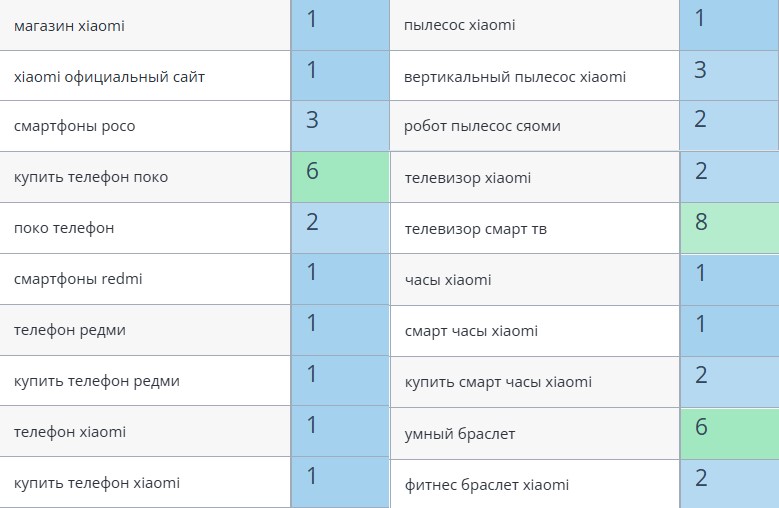Click the "поко телефон" keyword text
779x508 pixels.
[x=64, y=228]
